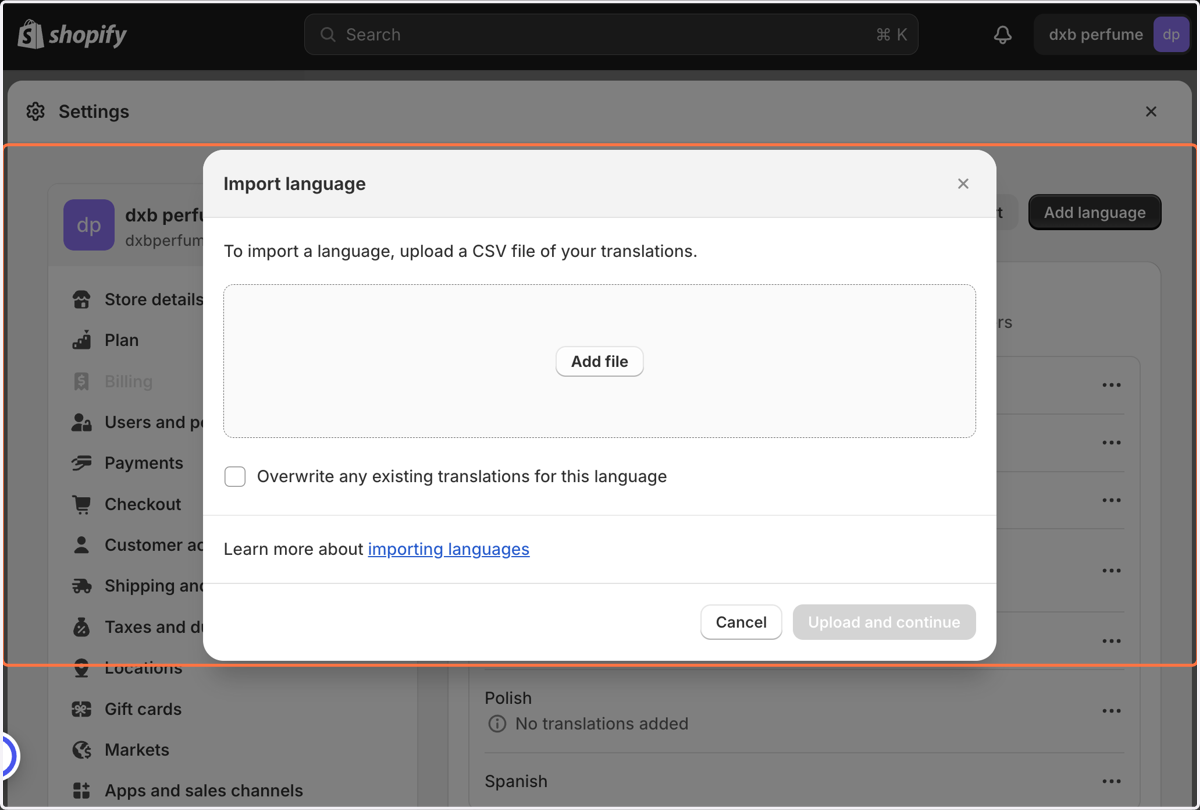Click the Spanish language name
Viewport: 1200px width, 810px height.
click(516, 782)
